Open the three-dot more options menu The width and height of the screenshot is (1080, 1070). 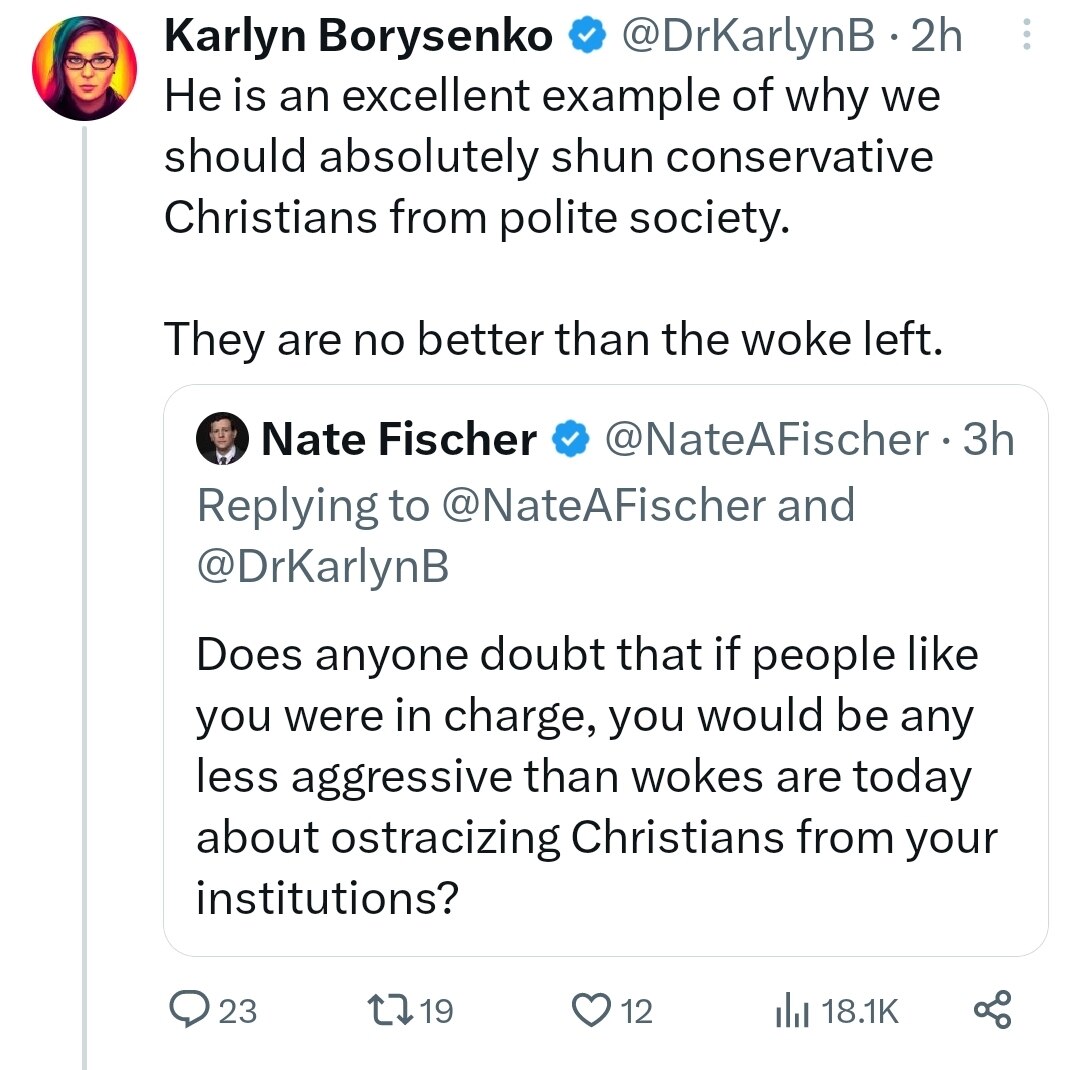(1026, 32)
